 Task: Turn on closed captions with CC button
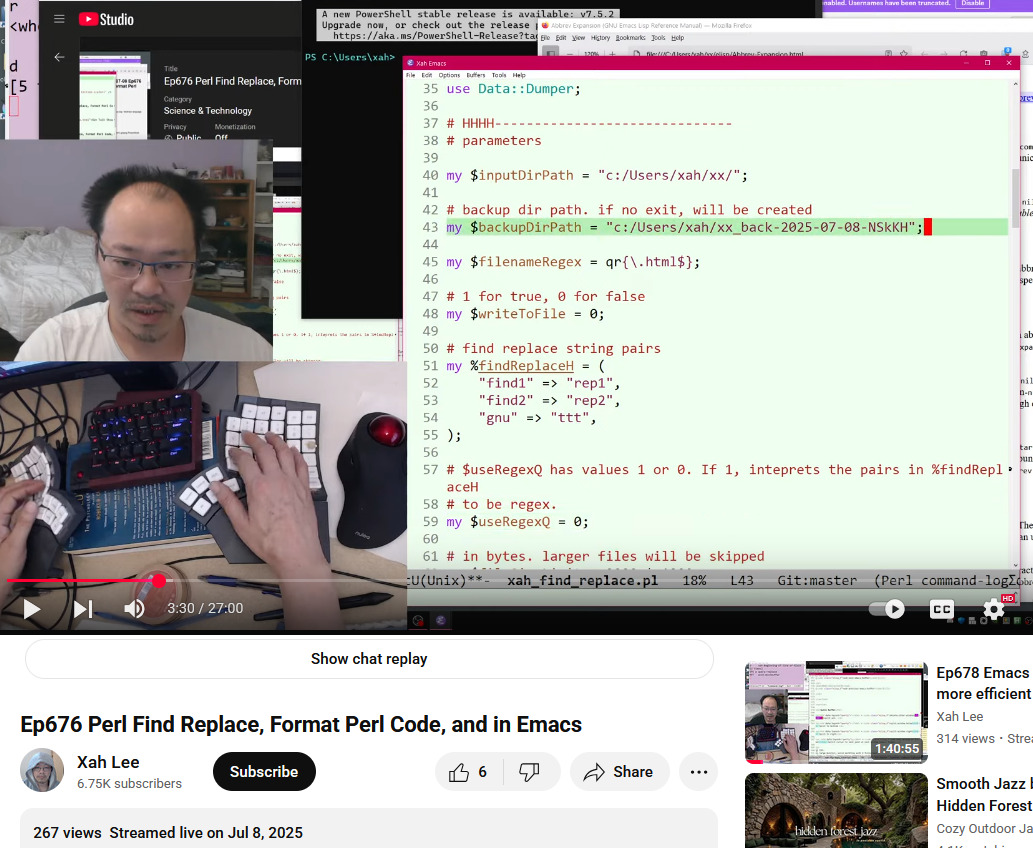coord(941,609)
